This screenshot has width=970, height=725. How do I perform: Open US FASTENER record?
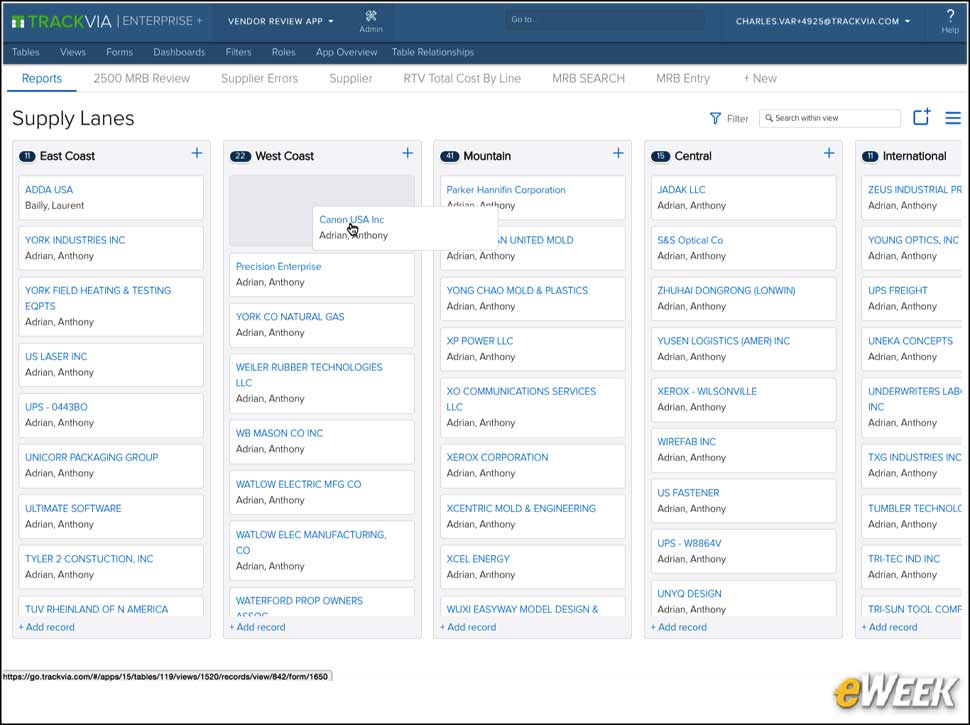click(x=688, y=492)
